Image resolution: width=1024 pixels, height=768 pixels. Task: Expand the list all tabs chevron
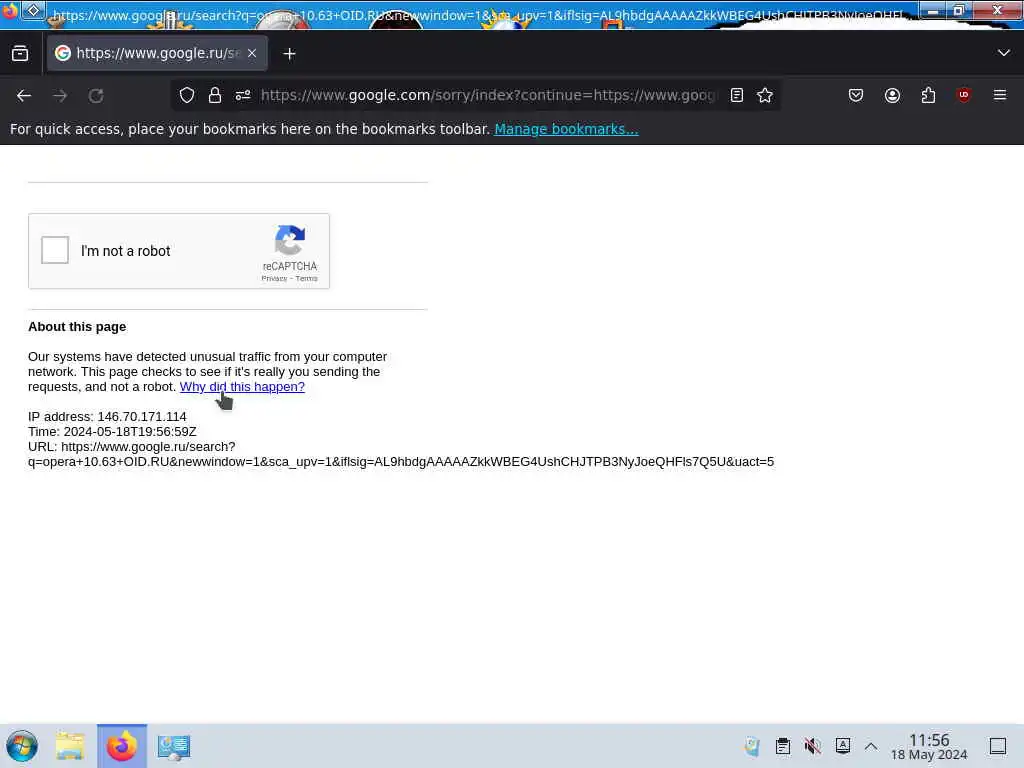pyautogui.click(x=1004, y=53)
